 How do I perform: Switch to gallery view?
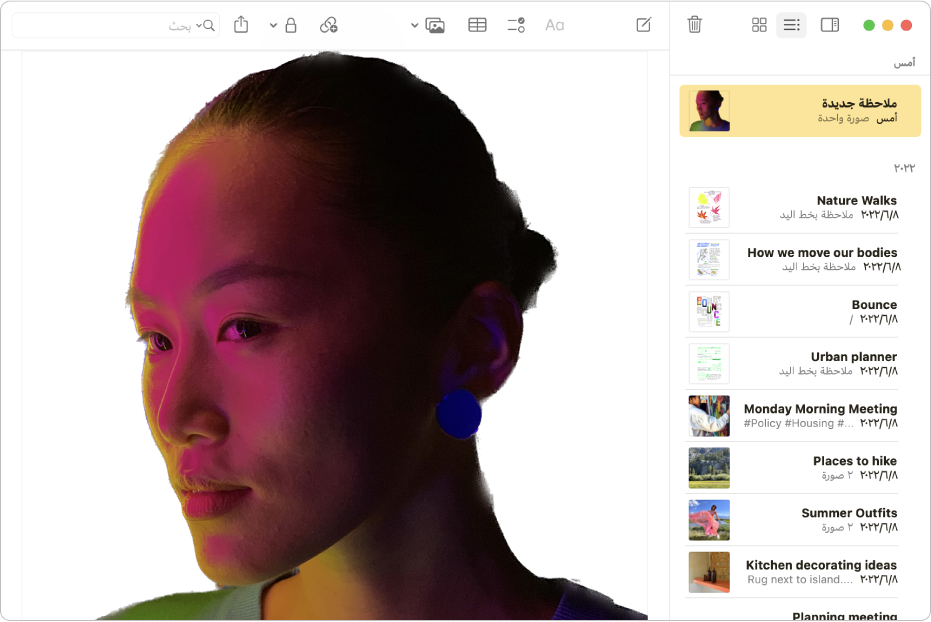tap(759, 25)
